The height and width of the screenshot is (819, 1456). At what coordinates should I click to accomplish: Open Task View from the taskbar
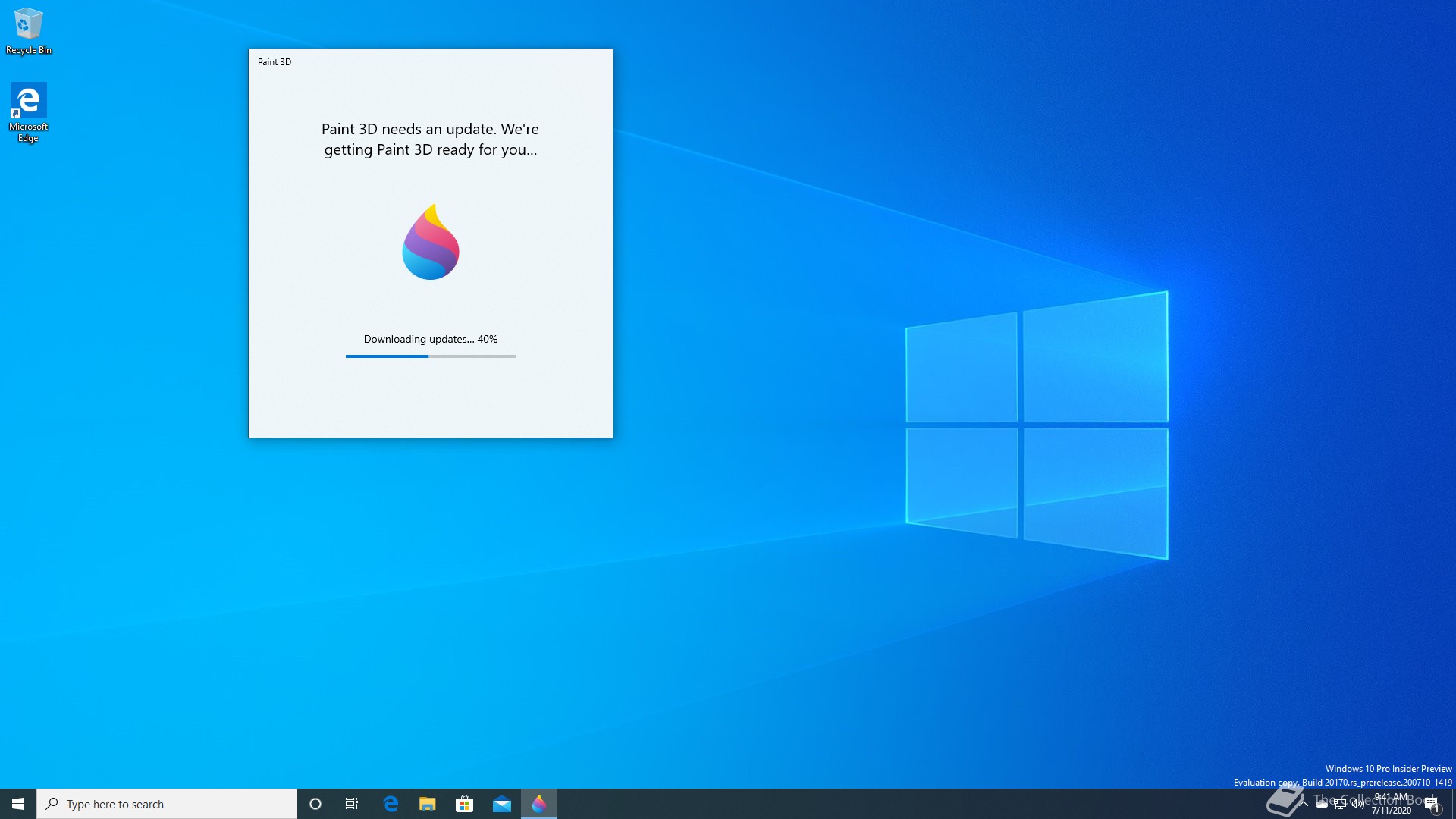pyautogui.click(x=352, y=804)
